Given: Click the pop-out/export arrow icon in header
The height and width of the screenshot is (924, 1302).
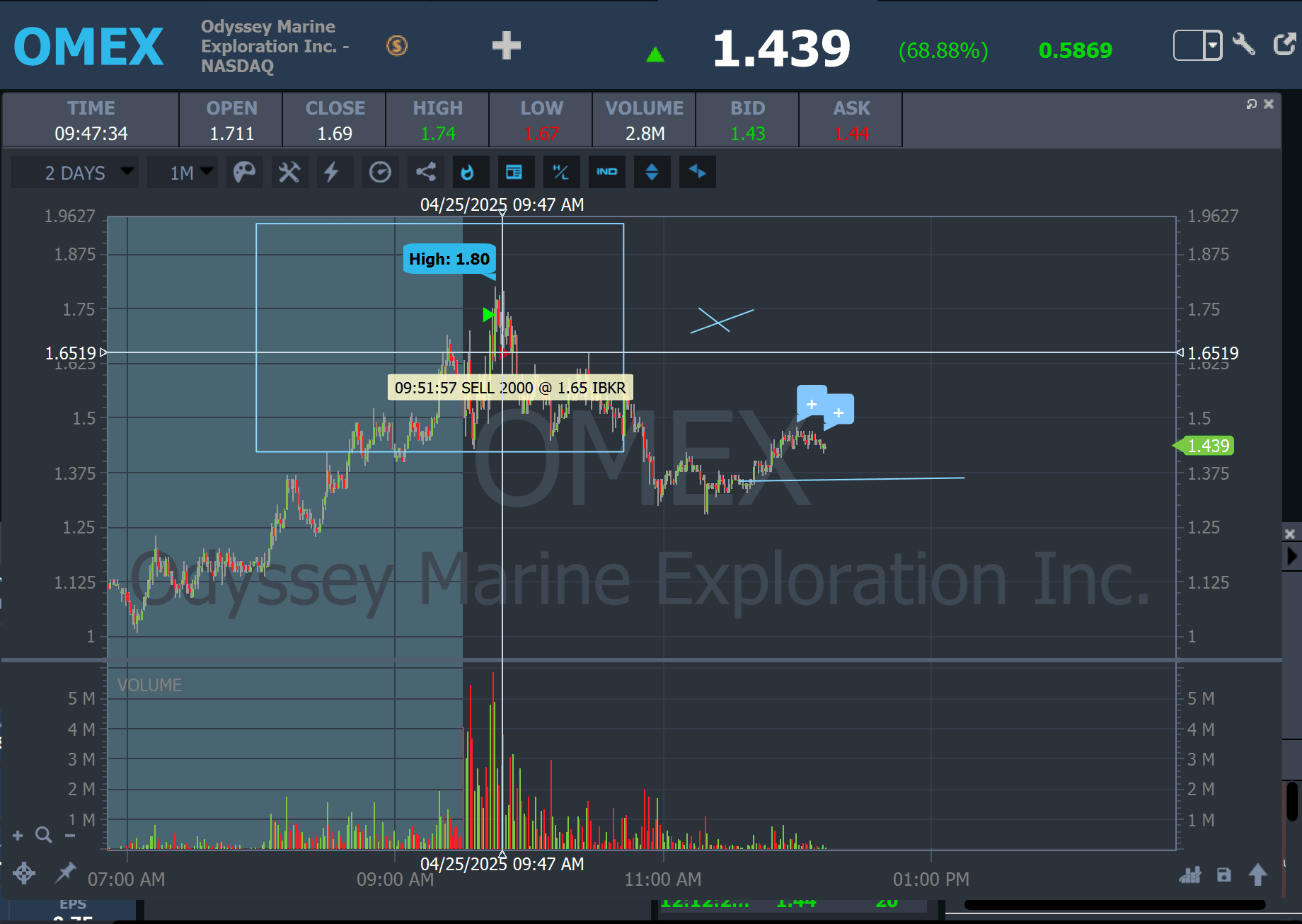Looking at the screenshot, I should click(x=1284, y=44).
